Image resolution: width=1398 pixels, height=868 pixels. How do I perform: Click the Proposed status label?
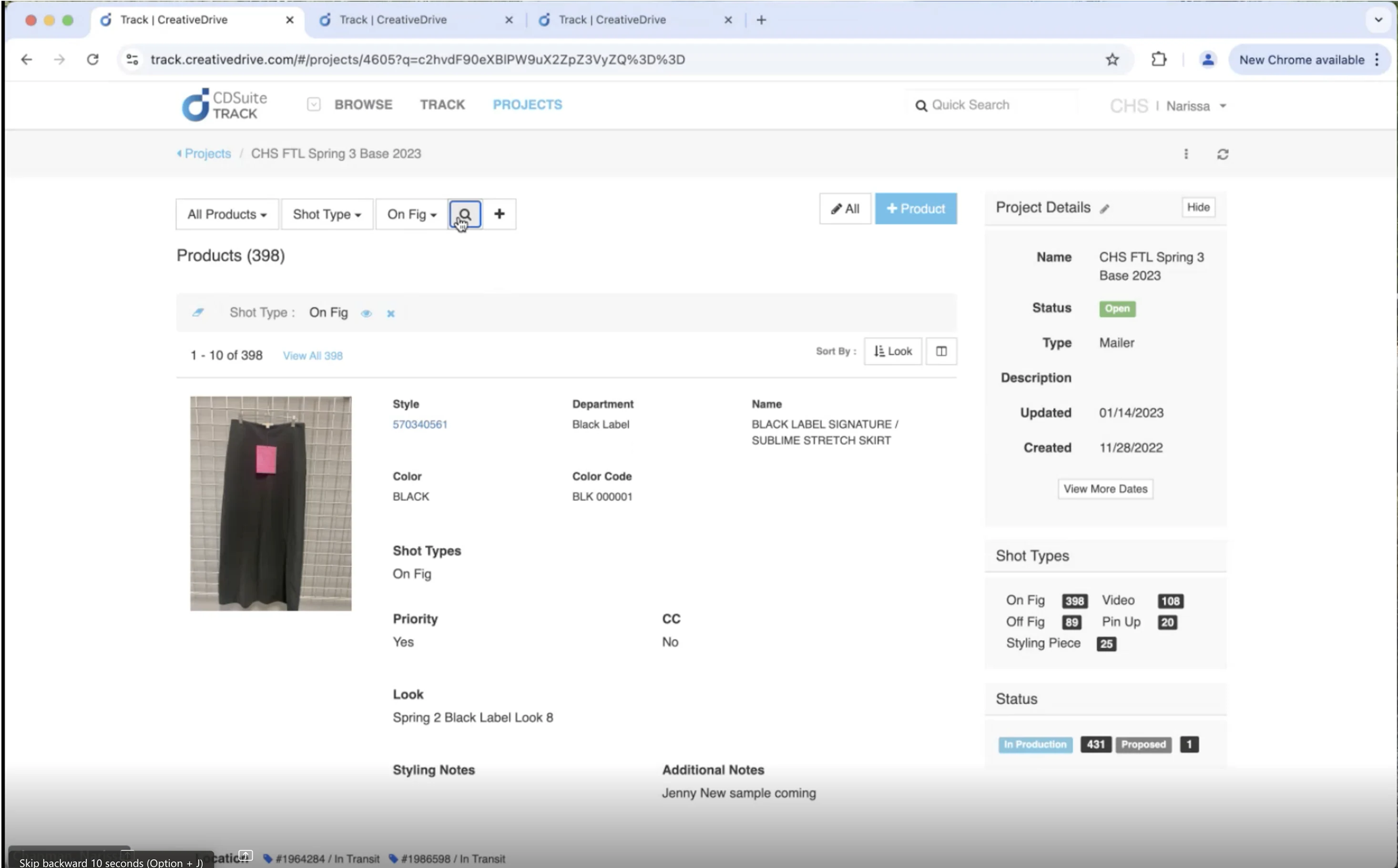[x=1143, y=745]
